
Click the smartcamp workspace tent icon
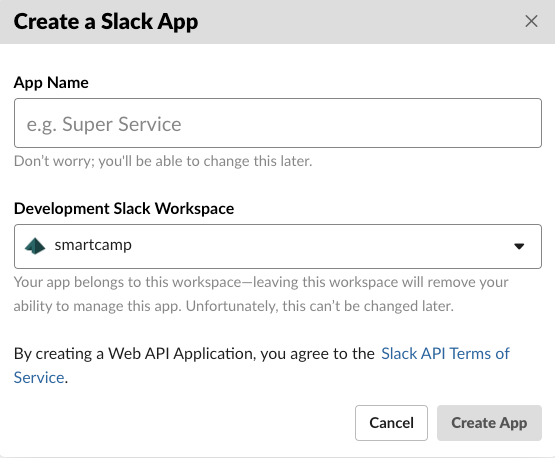35,246
